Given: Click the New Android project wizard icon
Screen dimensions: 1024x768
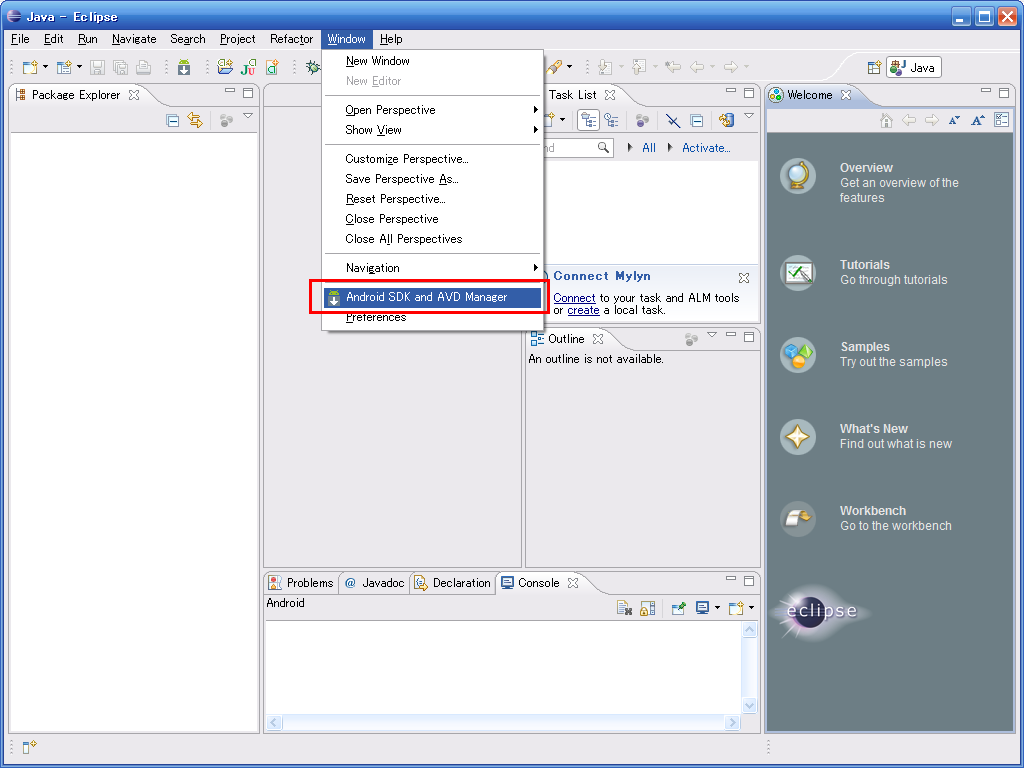Looking at the screenshot, I should click(x=225, y=67).
